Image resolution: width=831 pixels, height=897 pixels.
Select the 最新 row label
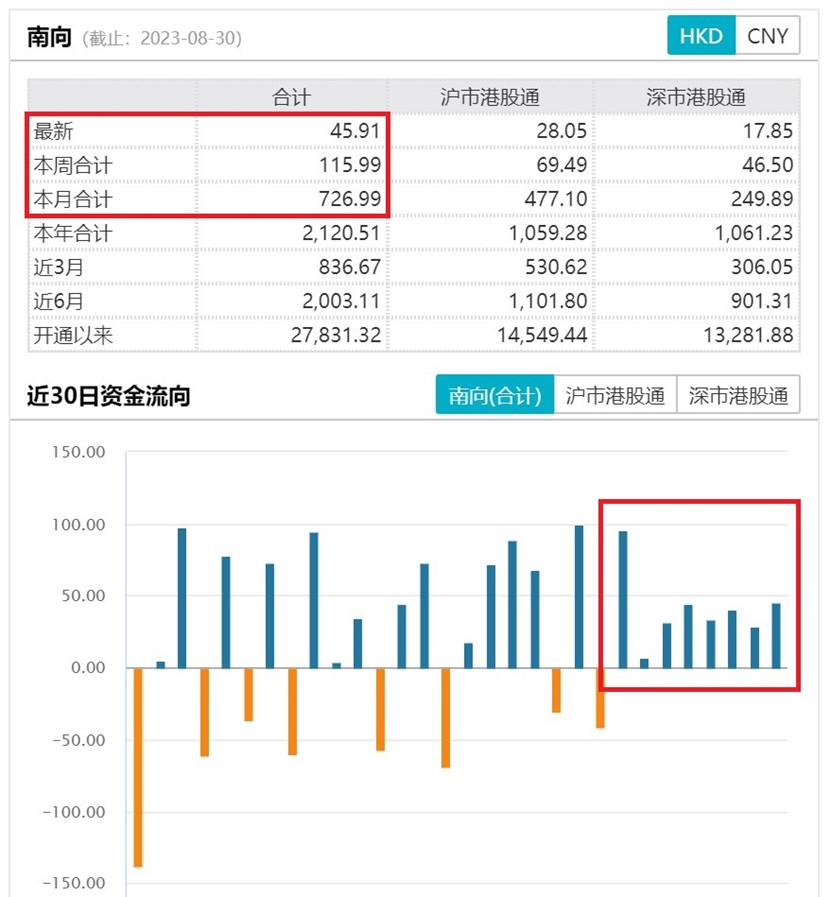pyautogui.click(x=53, y=131)
